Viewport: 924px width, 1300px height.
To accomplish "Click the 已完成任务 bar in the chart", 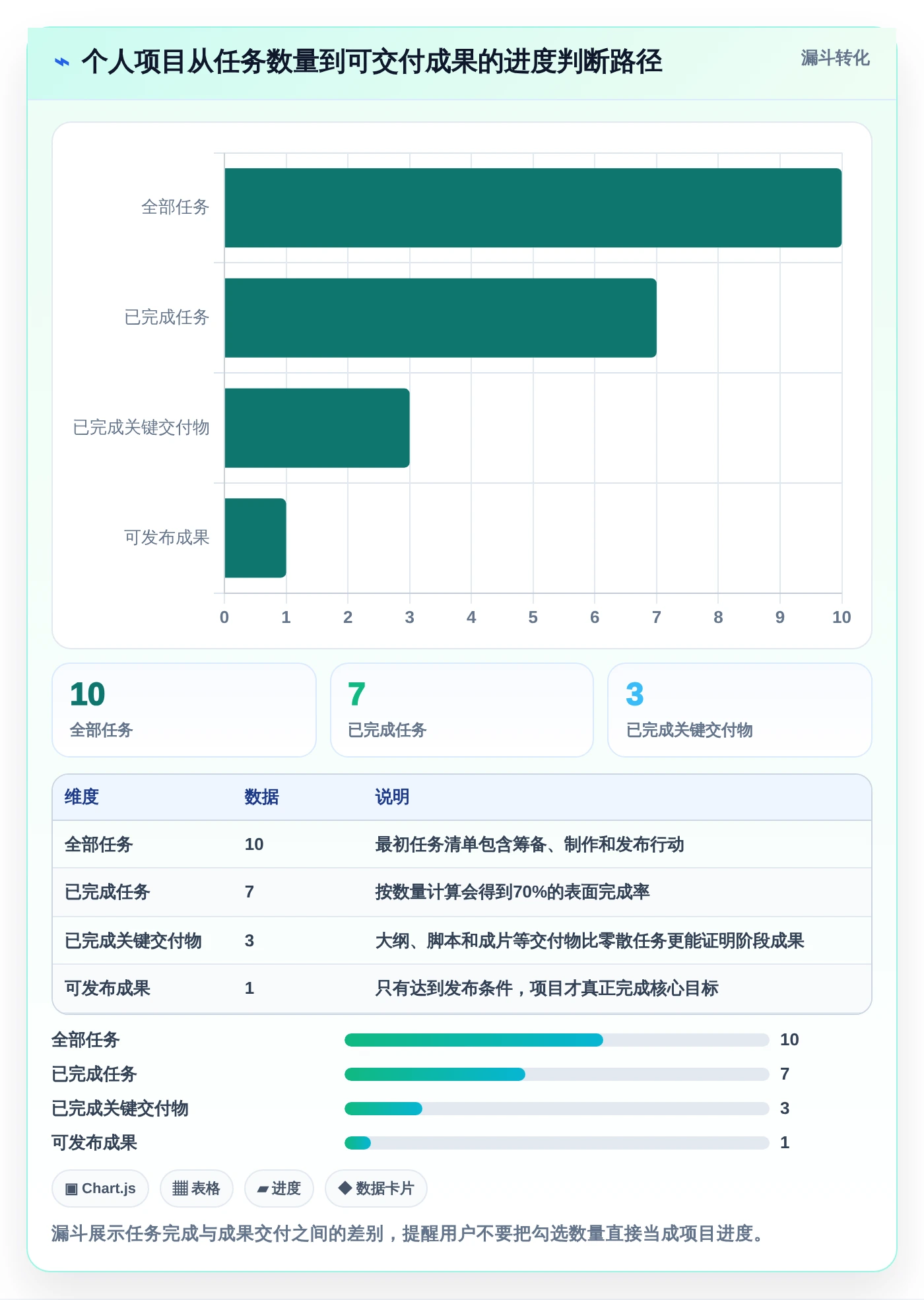I will (440, 318).
